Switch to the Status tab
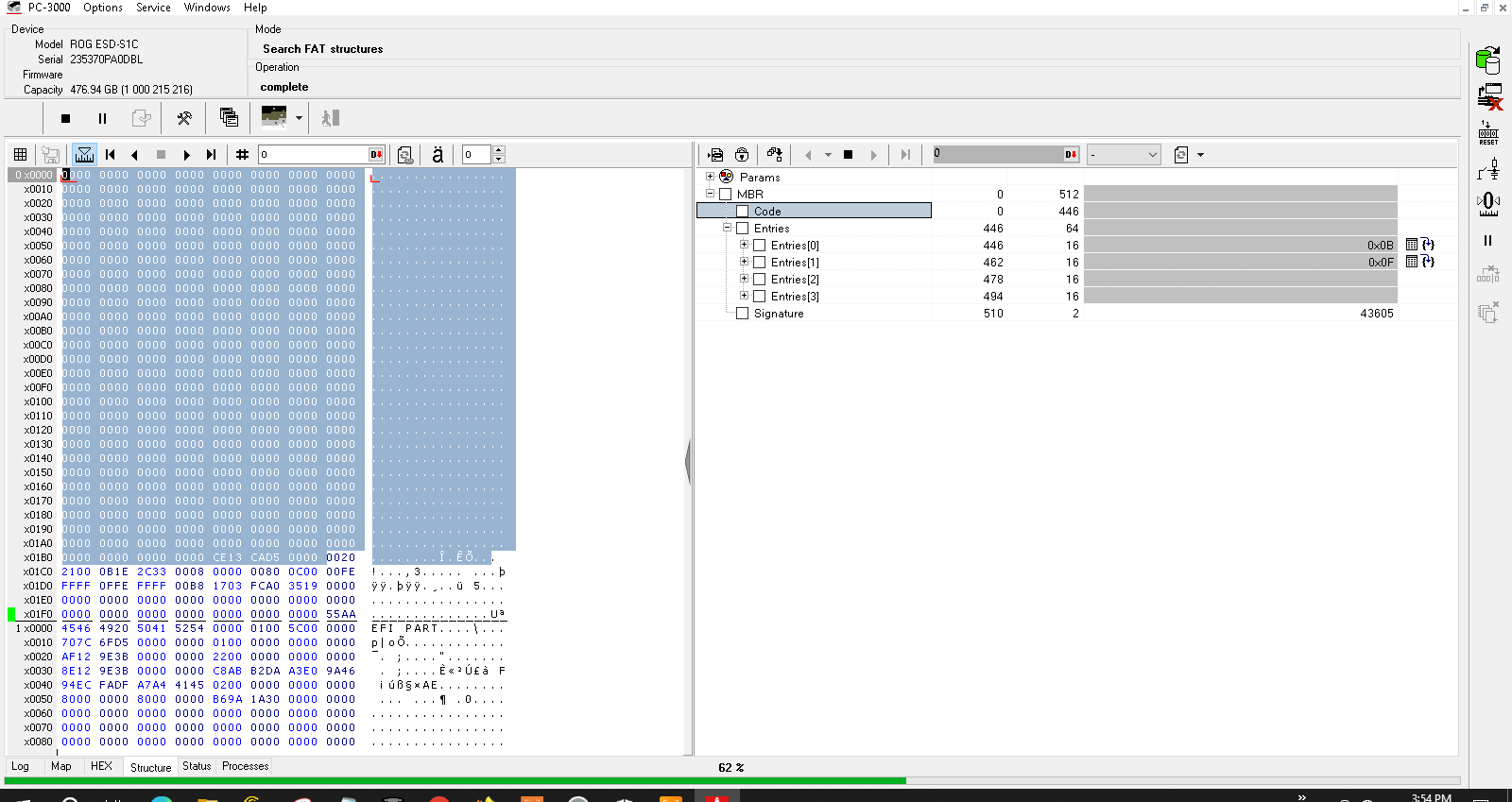 197,766
